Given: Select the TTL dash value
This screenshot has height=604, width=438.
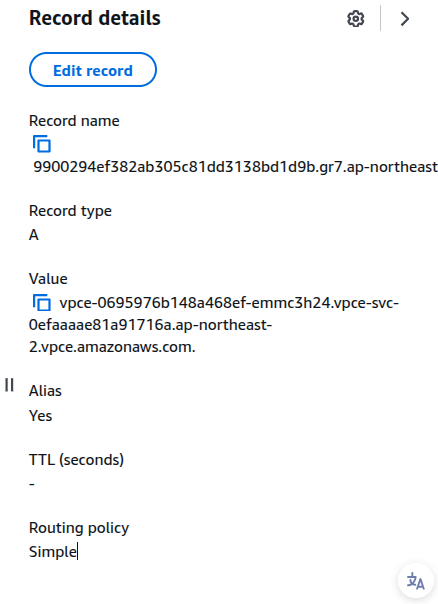Looking at the screenshot, I should pos(32,484).
